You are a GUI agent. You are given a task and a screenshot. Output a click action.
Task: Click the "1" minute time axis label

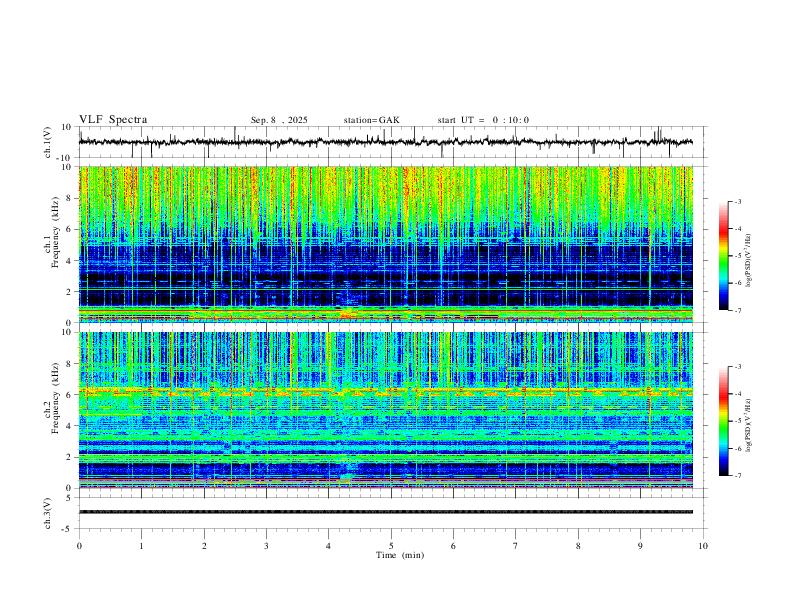click(x=141, y=546)
